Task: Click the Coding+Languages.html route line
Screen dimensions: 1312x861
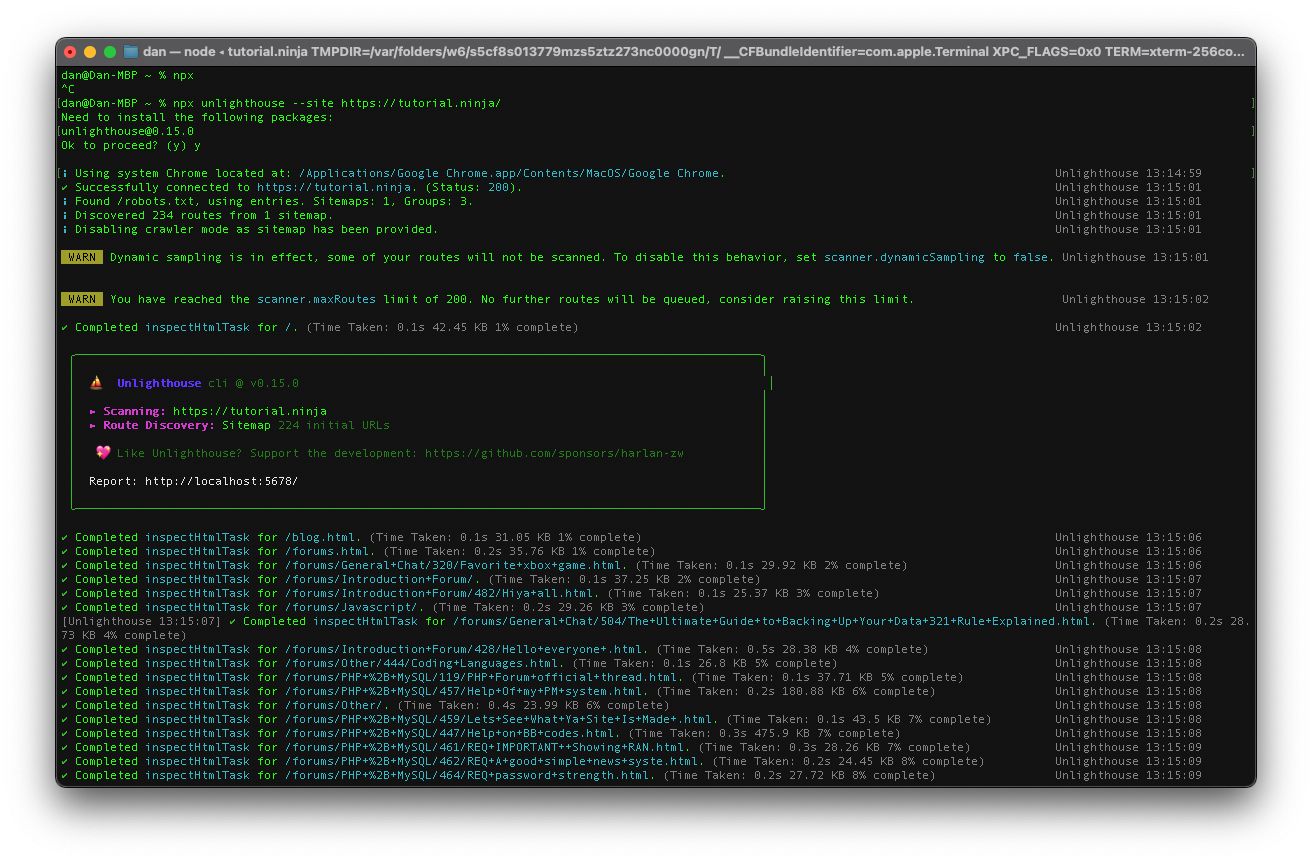Action: (449, 663)
